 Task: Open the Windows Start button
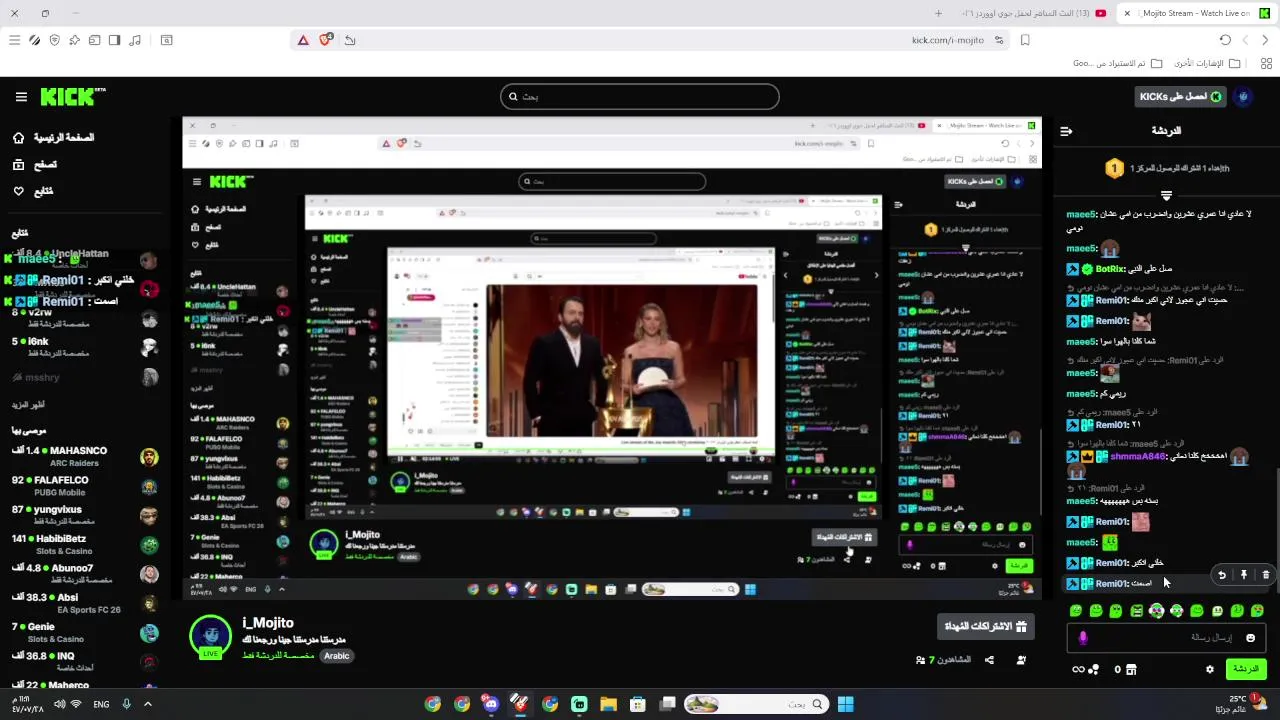pos(845,704)
